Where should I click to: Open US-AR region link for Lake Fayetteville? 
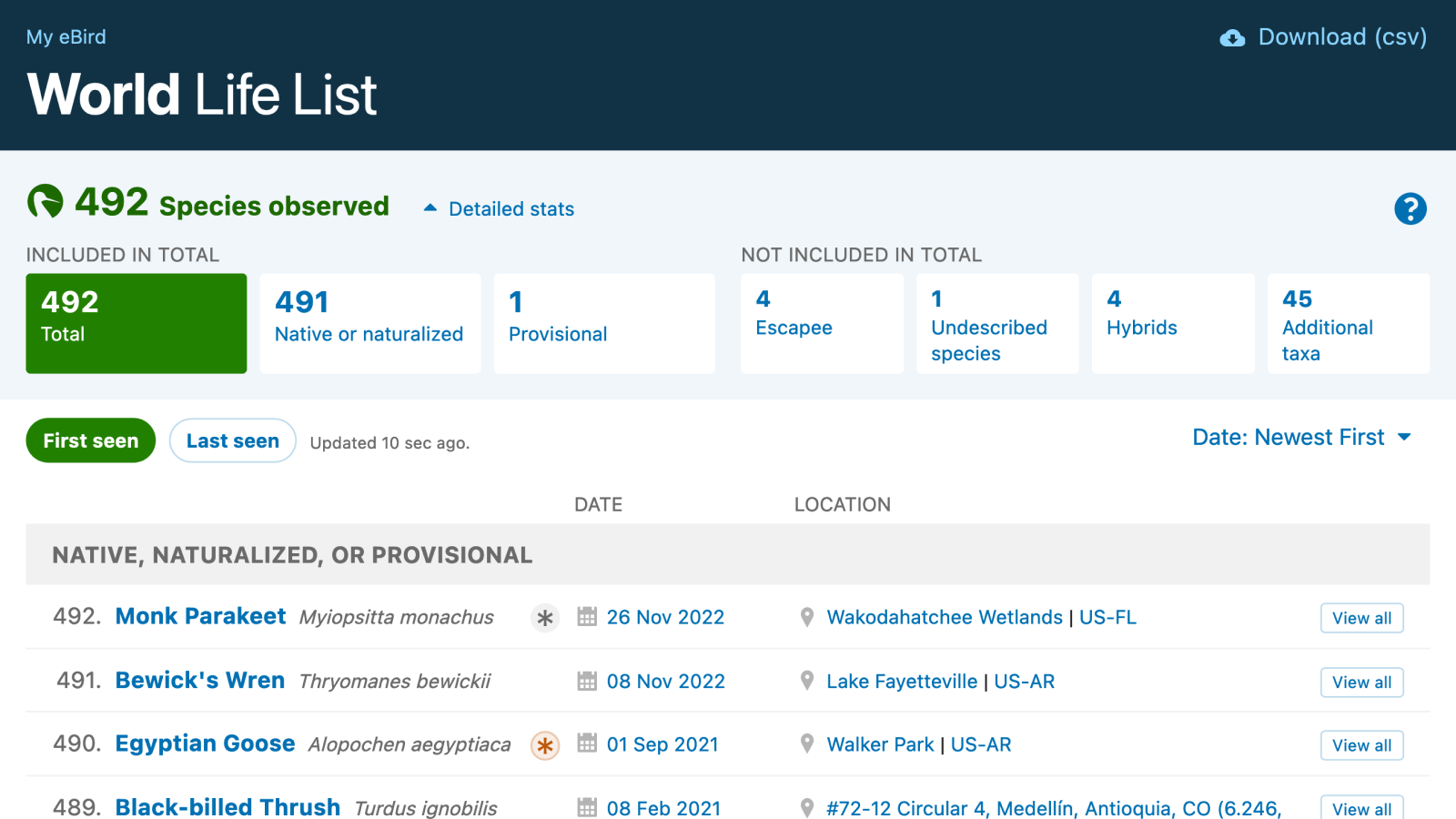coord(1025,682)
